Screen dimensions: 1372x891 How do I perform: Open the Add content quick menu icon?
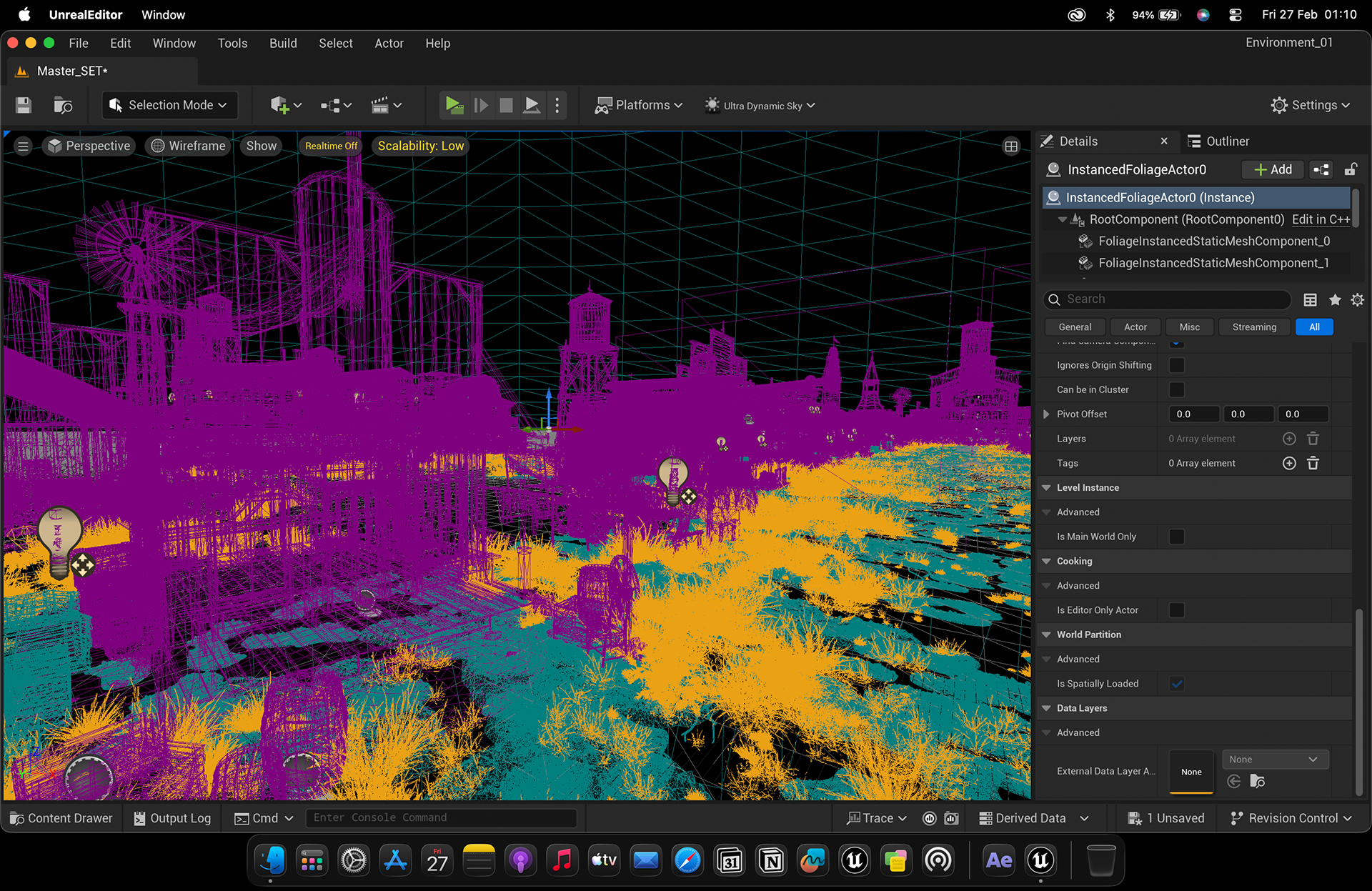coord(286,105)
